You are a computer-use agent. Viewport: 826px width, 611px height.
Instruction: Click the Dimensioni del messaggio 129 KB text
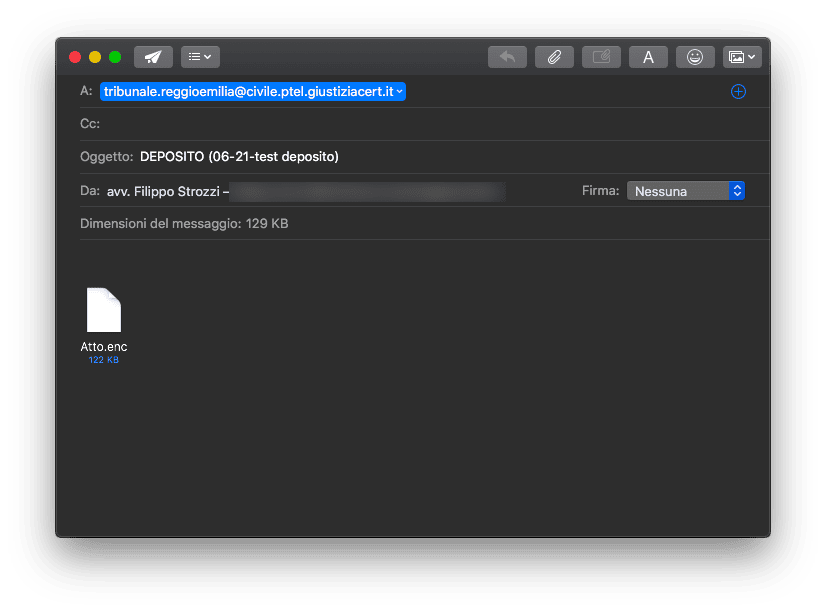pyautogui.click(x=184, y=224)
